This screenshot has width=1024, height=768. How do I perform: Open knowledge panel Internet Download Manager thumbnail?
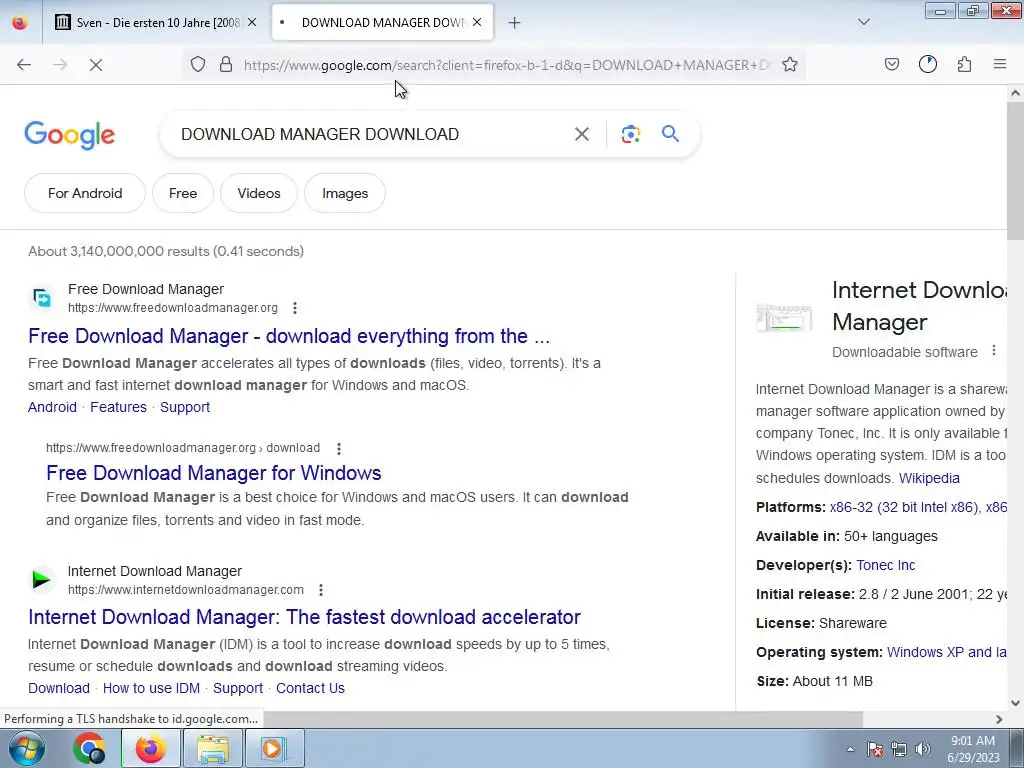pyautogui.click(x=784, y=318)
